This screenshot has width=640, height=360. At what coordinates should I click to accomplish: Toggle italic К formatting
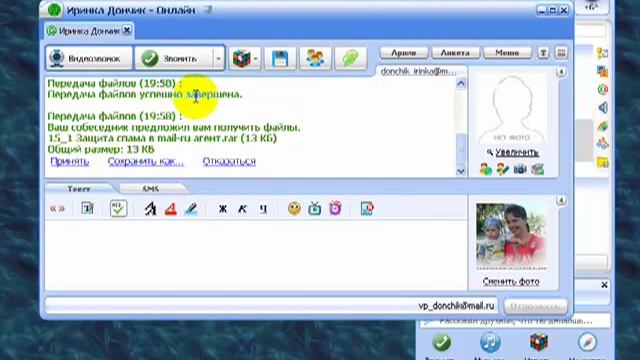[242, 209]
